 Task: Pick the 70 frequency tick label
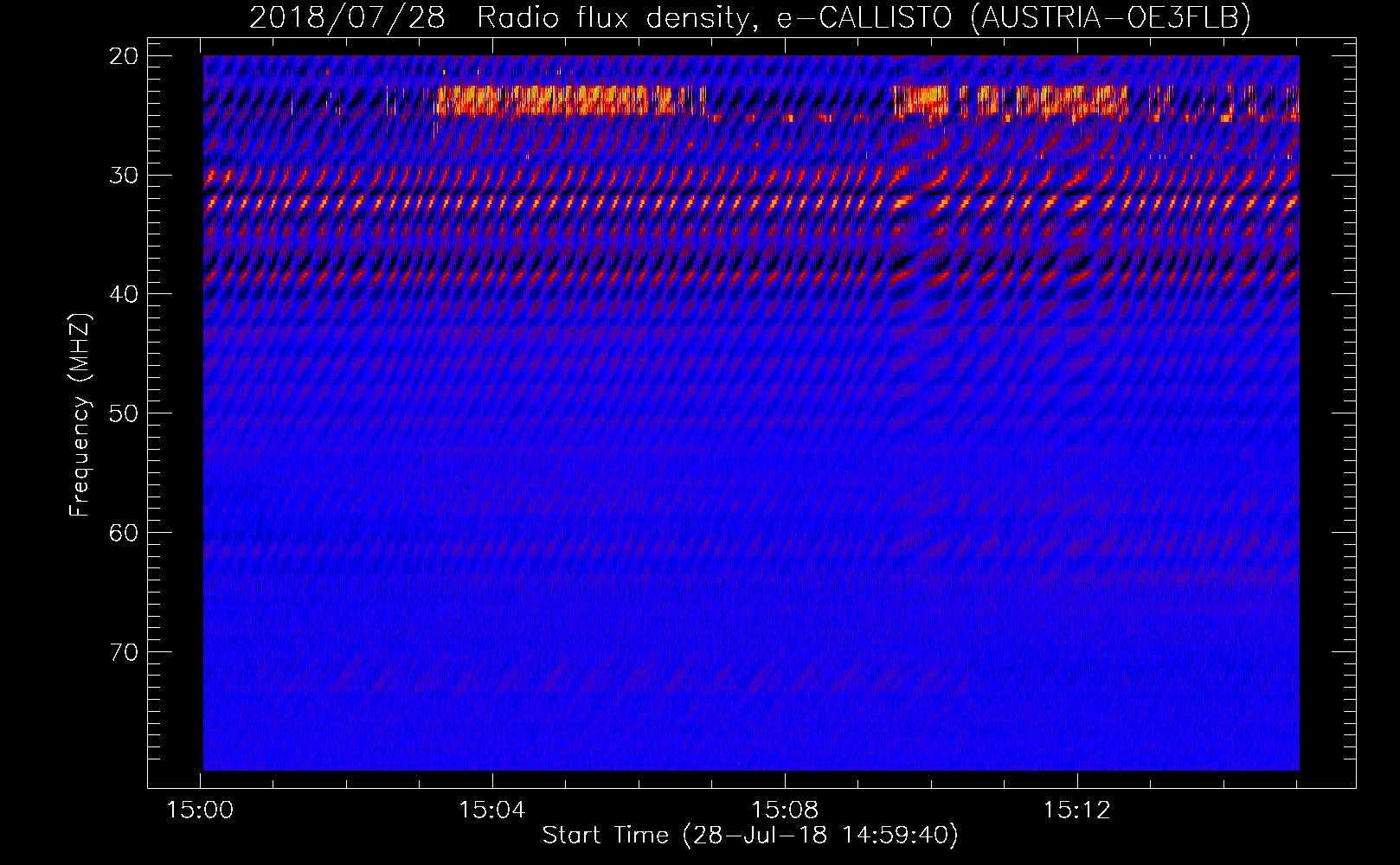point(124,652)
